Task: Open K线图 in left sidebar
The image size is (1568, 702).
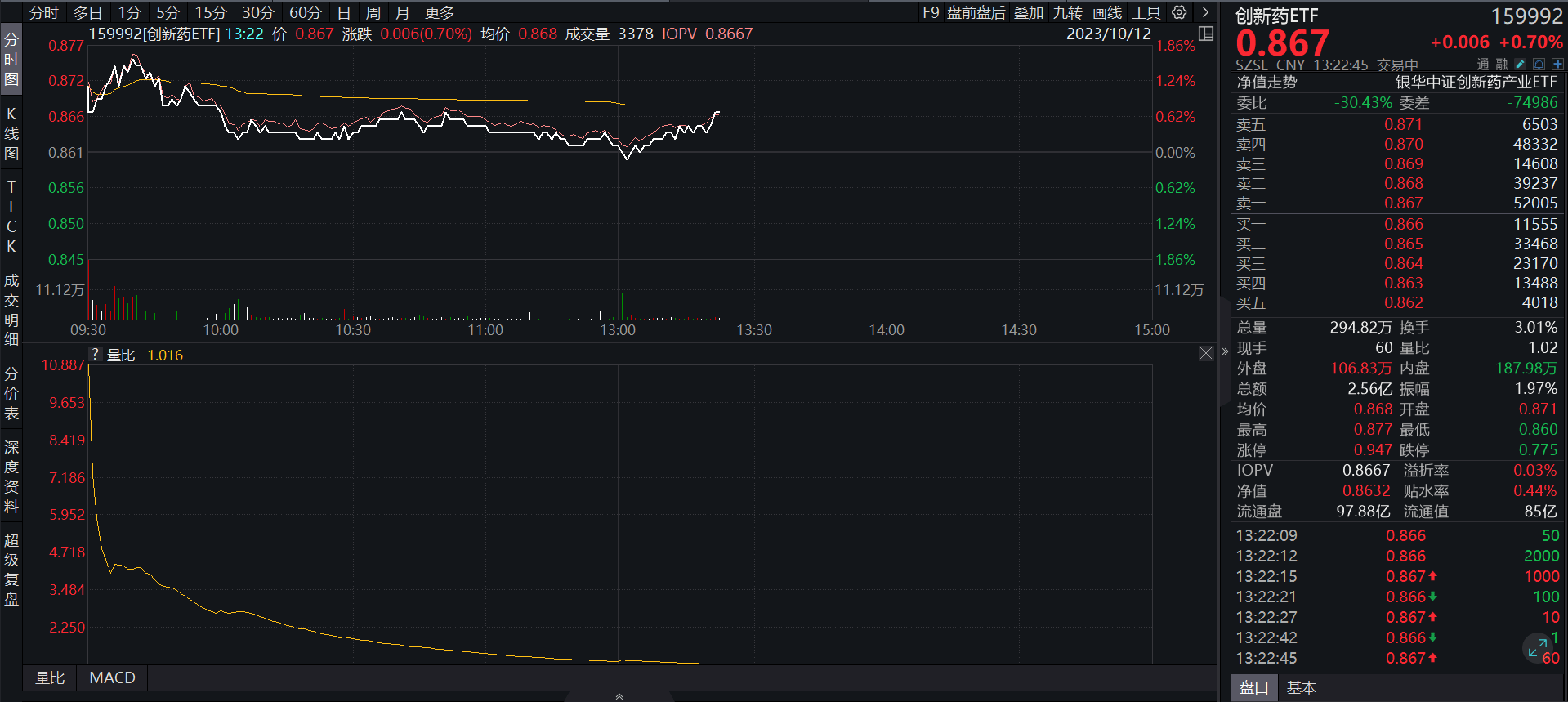Action: click(11, 133)
